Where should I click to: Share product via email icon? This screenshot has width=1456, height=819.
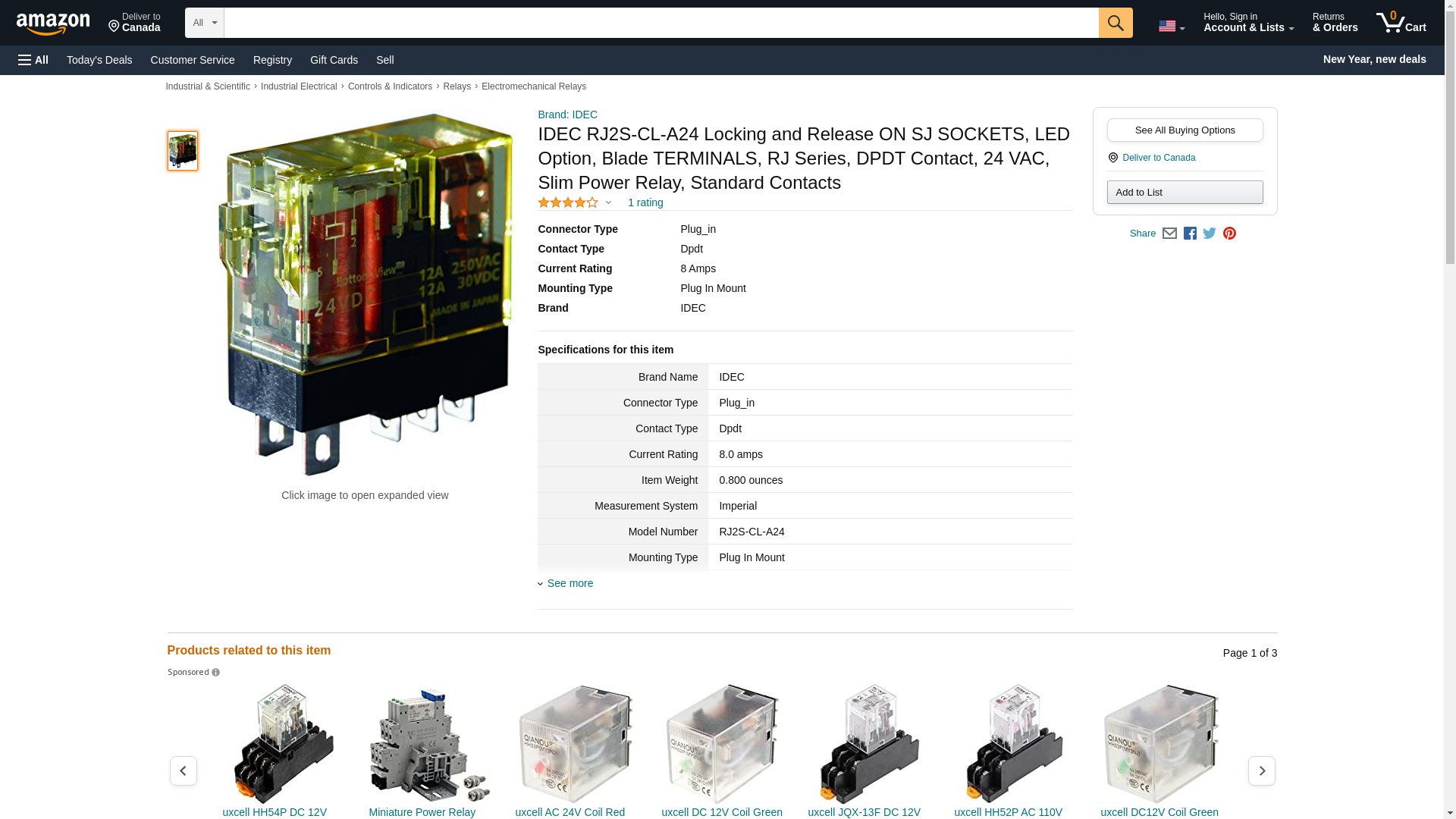click(1169, 234)
